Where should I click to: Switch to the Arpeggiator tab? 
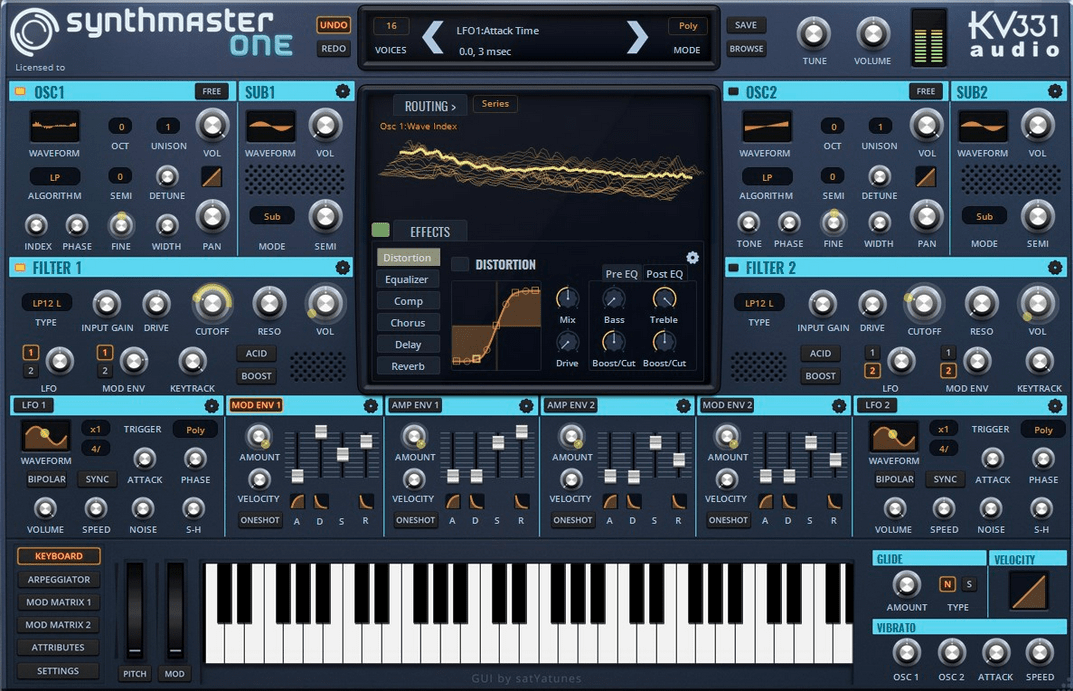pos(58,579)
